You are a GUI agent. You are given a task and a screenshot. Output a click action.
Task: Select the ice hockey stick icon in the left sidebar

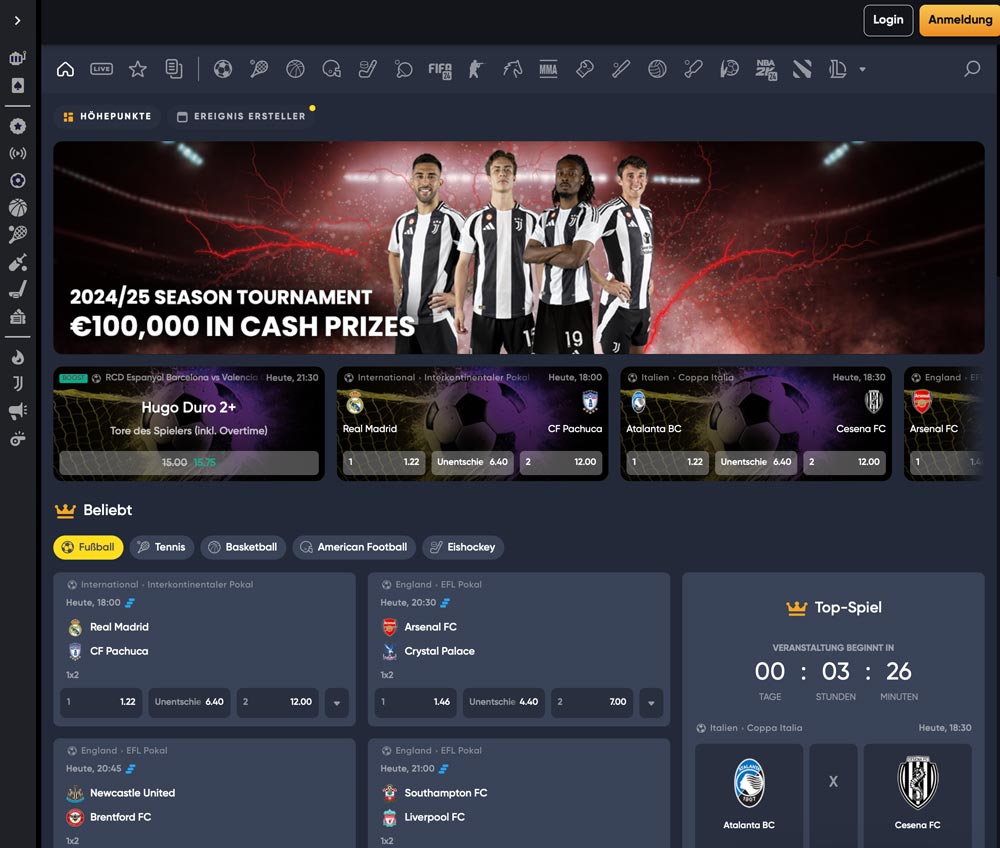coord(18,289)
